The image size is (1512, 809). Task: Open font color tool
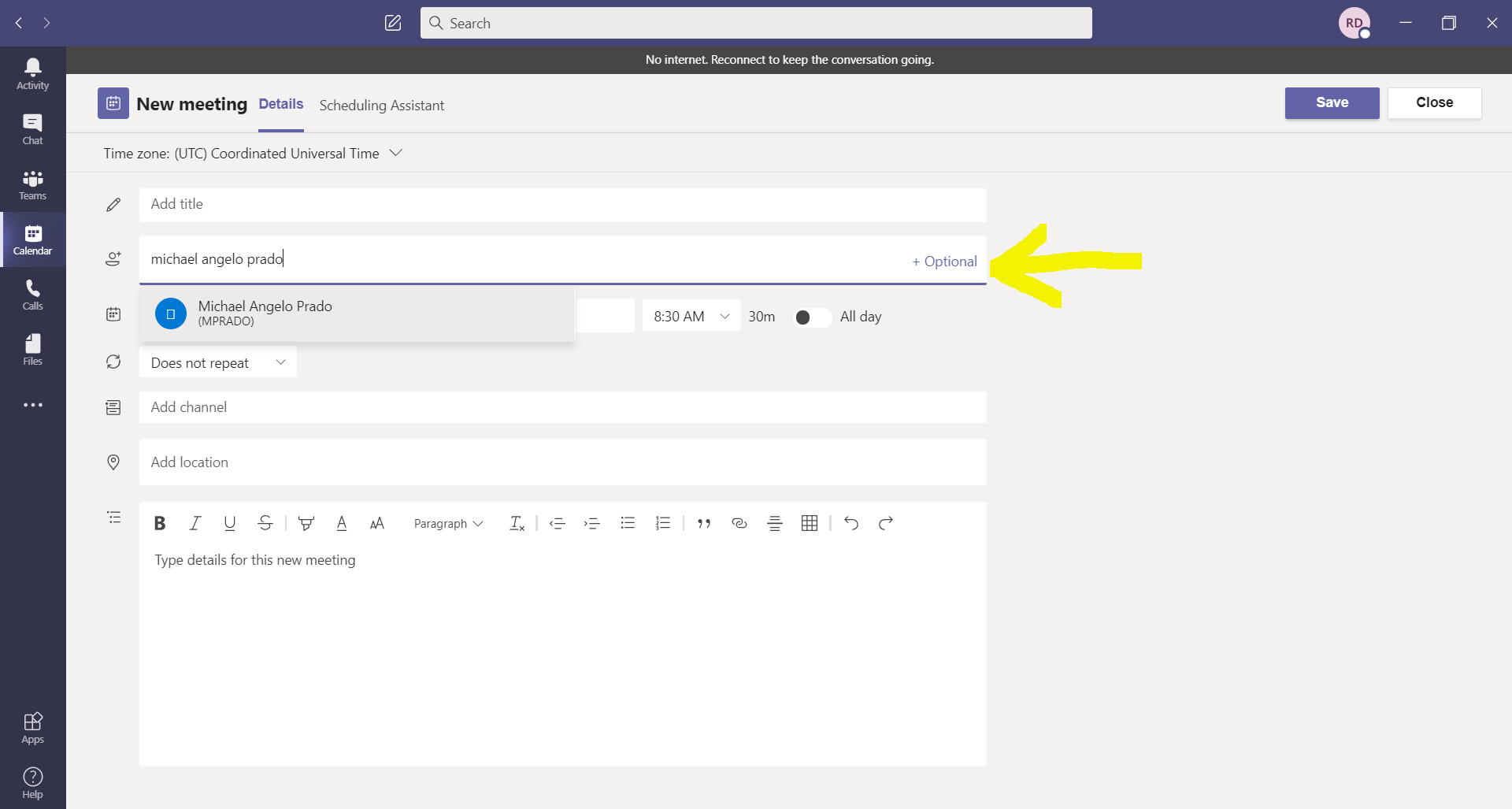point(342,523)
